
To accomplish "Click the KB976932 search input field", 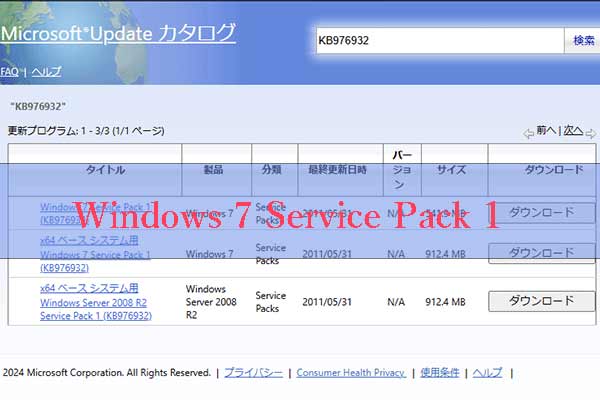I will pyautogui.click(x=440, y=40).
